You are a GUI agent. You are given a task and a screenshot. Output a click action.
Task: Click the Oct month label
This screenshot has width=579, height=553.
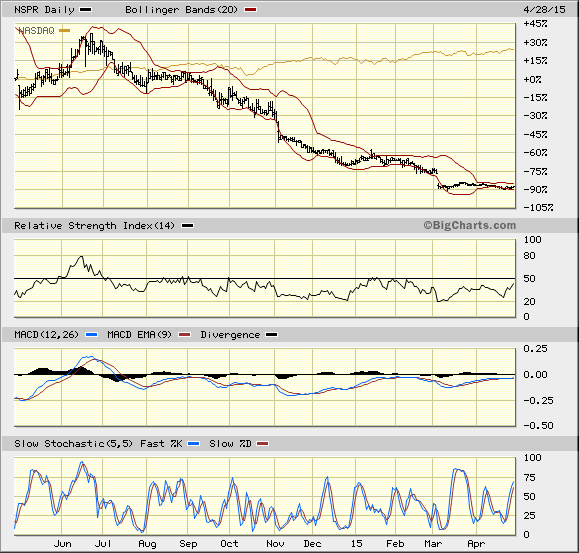tap(229, 544)
